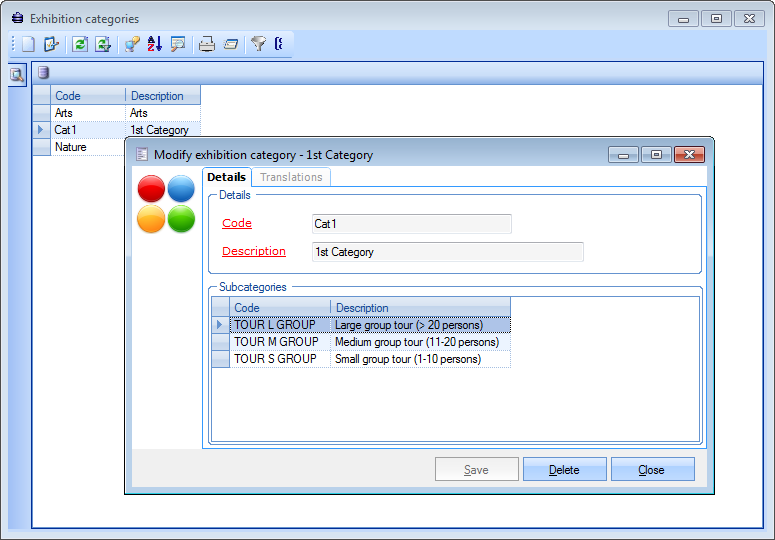Pick the blue circle color
Image resolution: width=775 pixels, height=540 pixels.
point(181,188)
